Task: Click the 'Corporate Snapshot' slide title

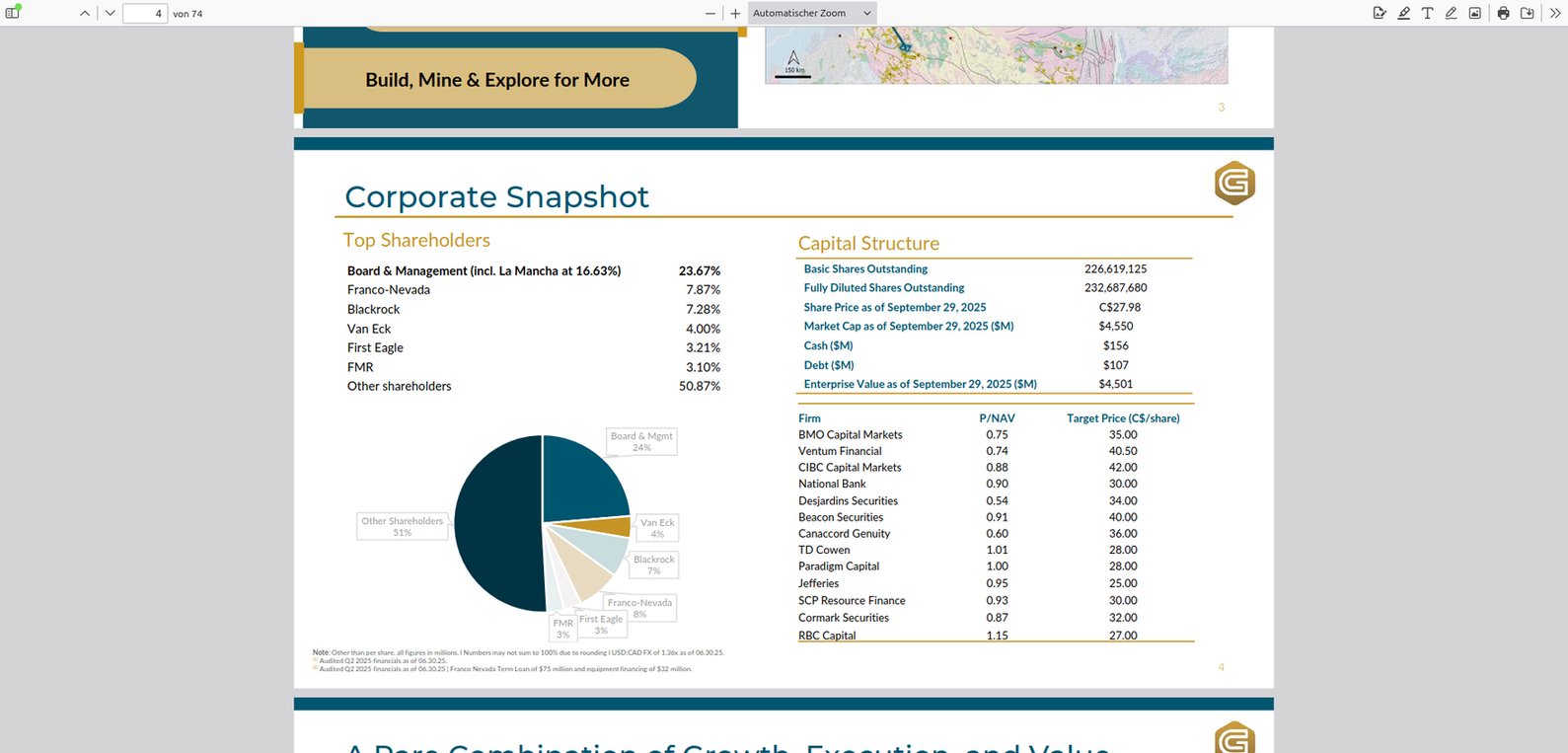Action: point(496,197)
